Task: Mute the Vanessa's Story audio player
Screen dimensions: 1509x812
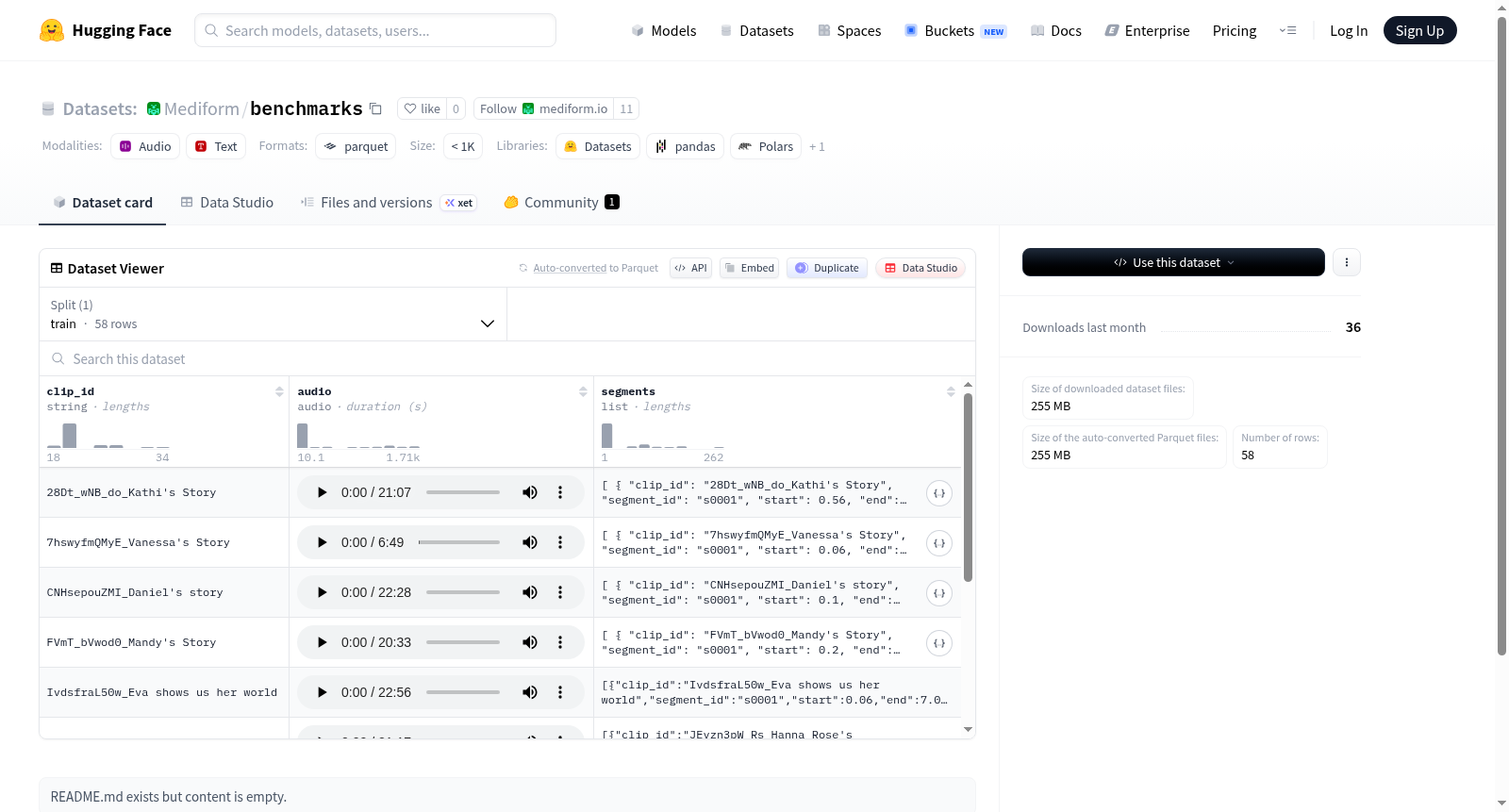Action: [x=530, y=542]
